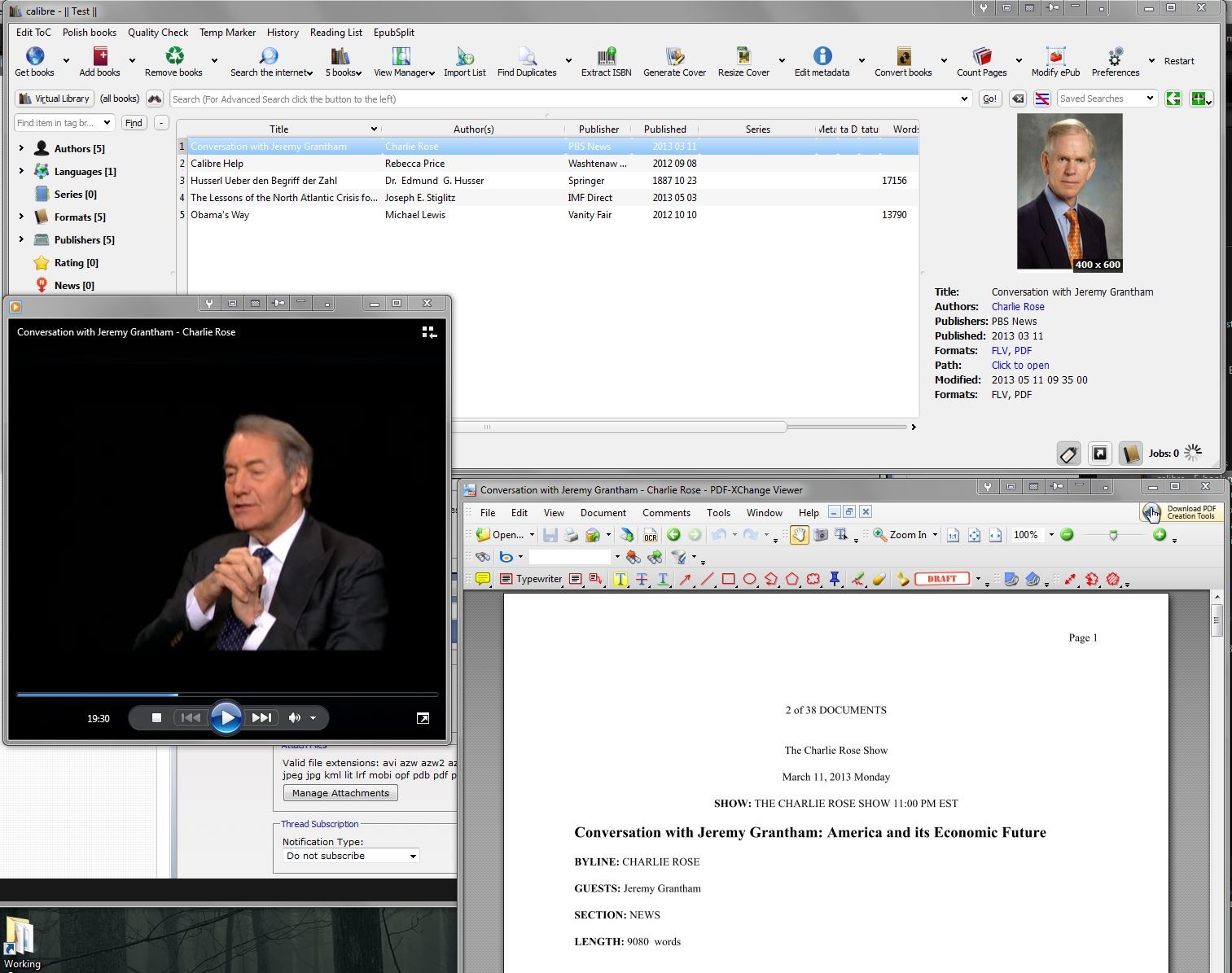
Task: Open calibre Preferences gear icon
Action: point(1116,55)
